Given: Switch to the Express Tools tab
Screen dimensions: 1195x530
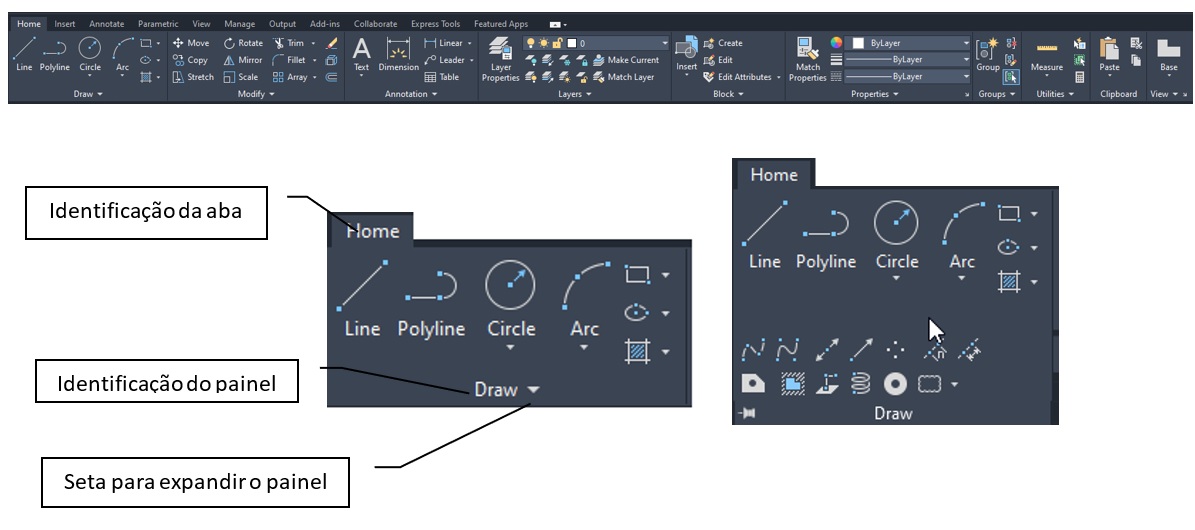Looking at the screenshot, I should tap(435, 24).
